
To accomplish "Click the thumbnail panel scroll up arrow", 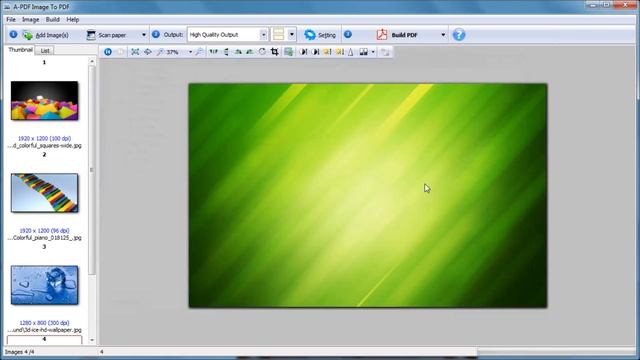I will pyautogui.click(x=92, y=62).
